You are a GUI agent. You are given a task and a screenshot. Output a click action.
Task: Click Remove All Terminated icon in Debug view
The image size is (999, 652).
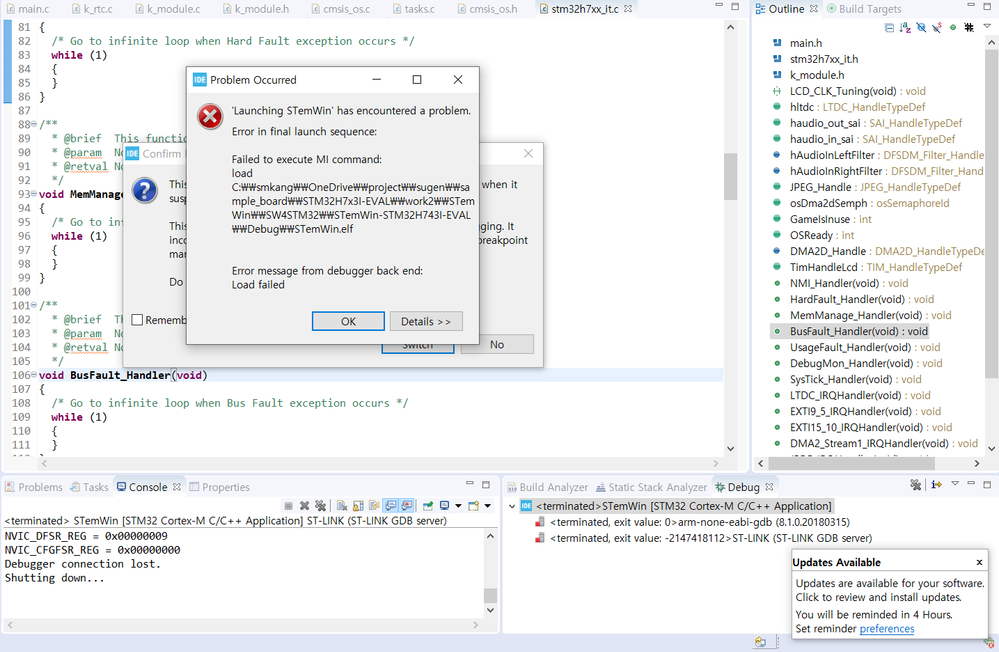tap(916, 485)
